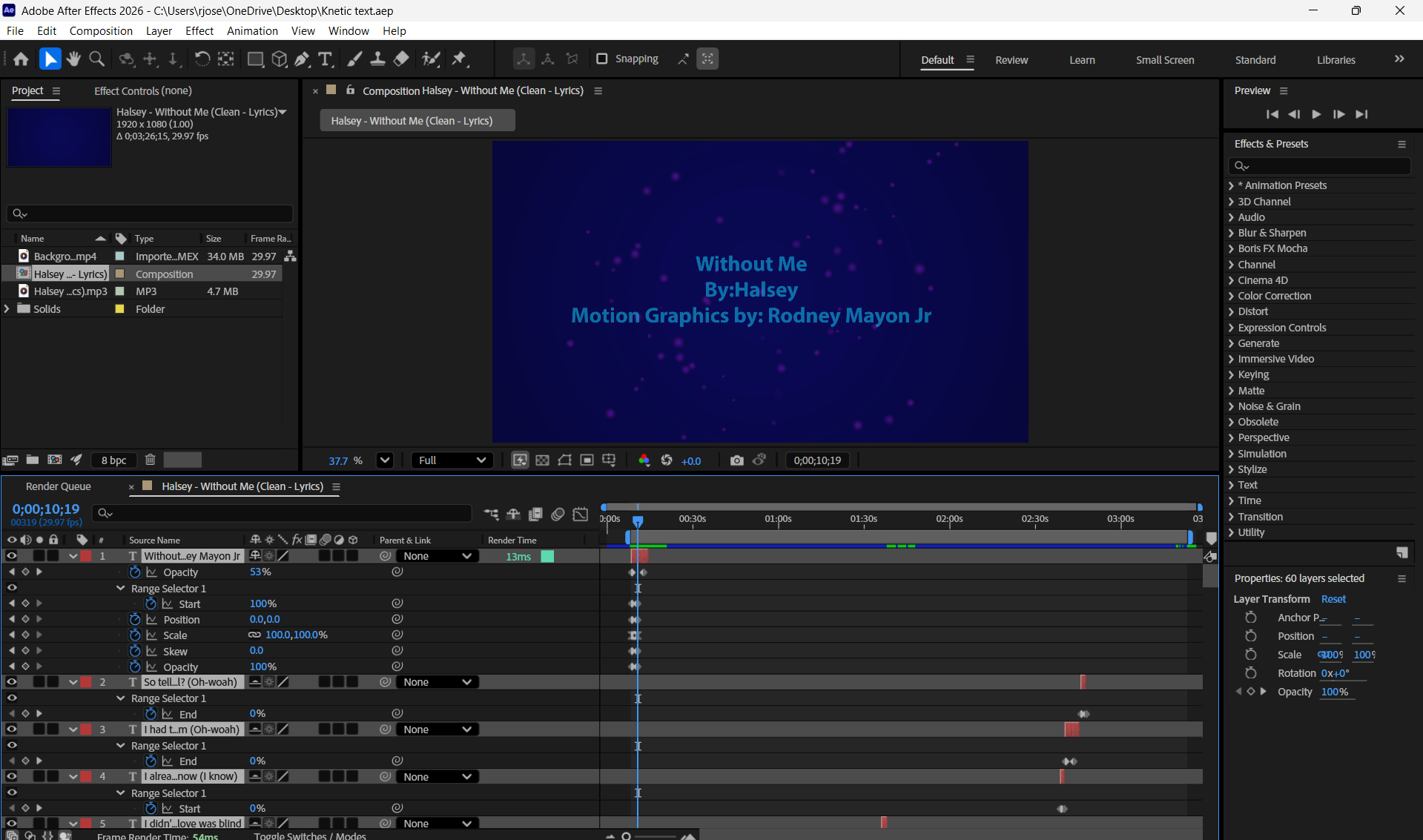Image resolution: width=1423 pixels, height=840 pixels.
Task: Jump to last frame in Preview
Action: click(1361, 114)
